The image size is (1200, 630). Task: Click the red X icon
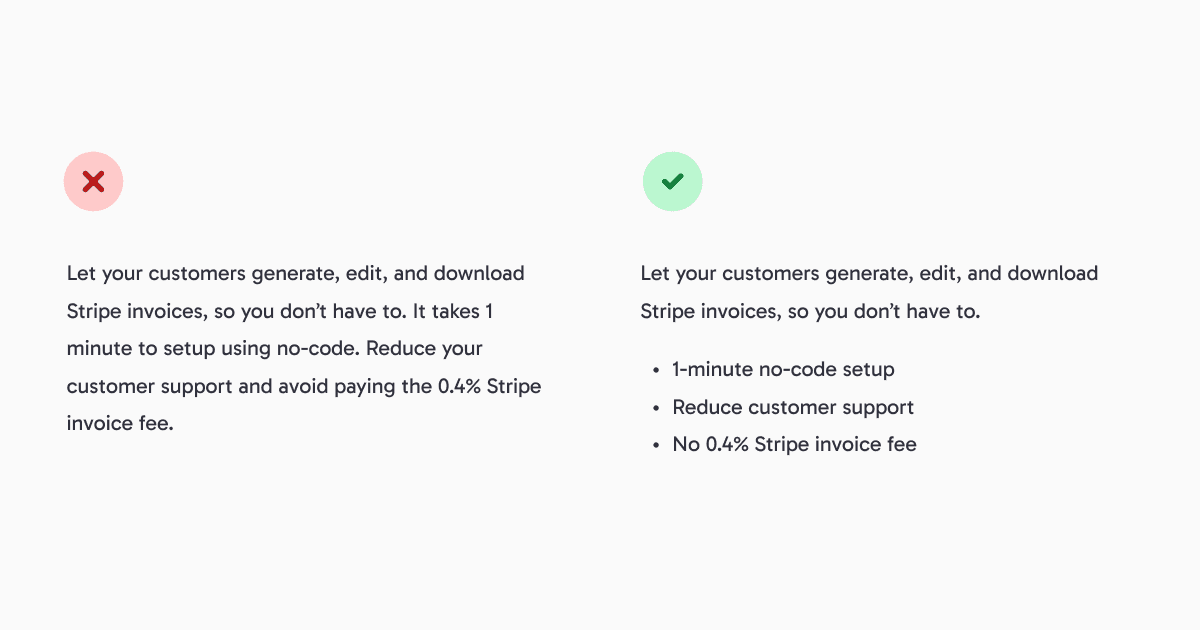(93, 181)
